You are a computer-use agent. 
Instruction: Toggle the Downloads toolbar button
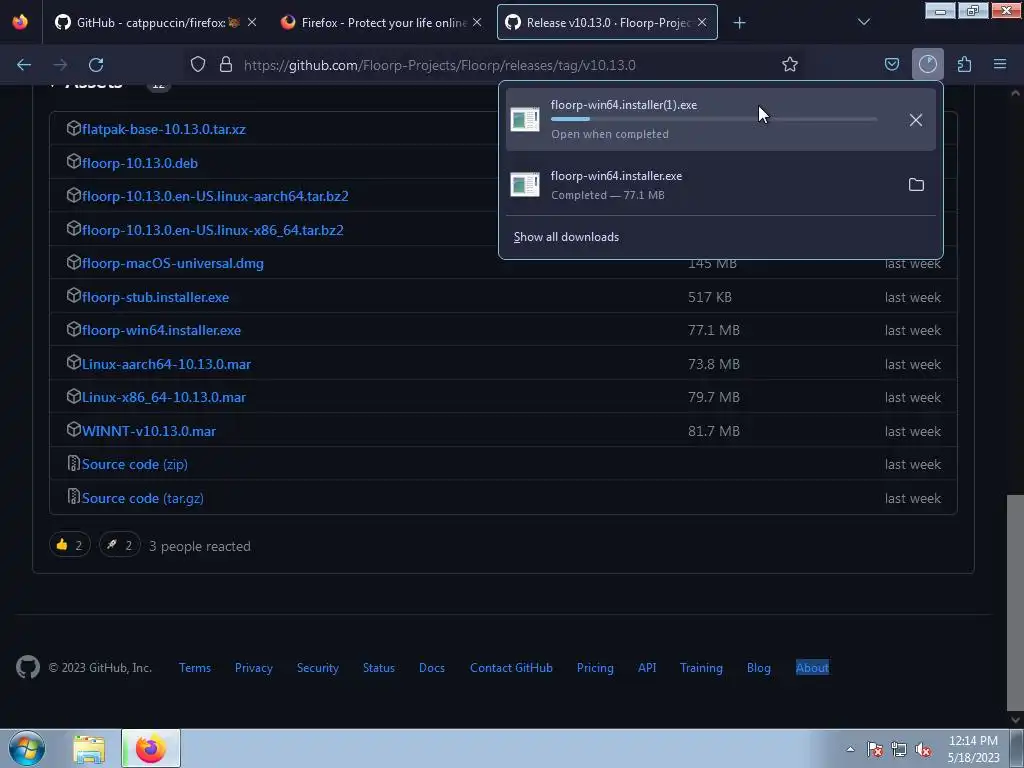point(927,64)
